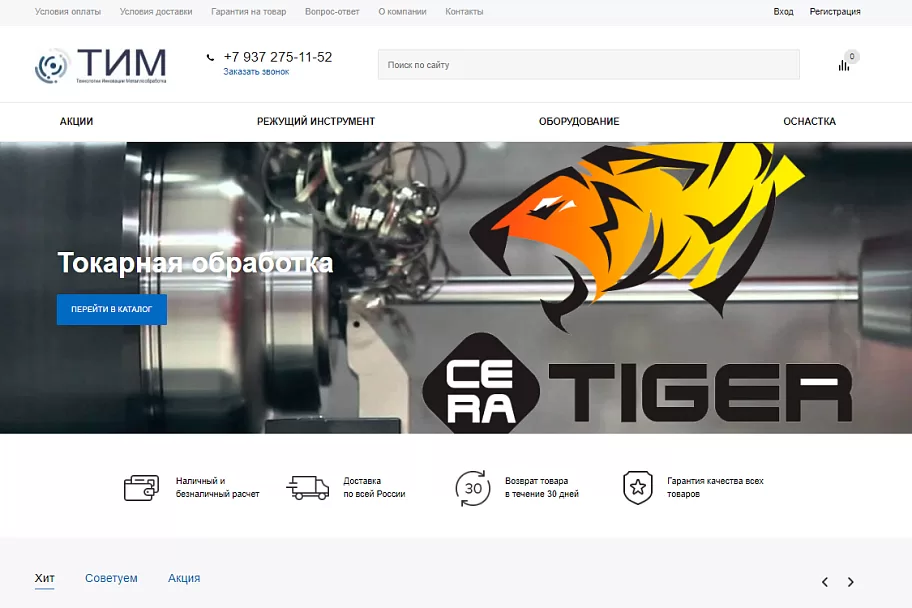Click the ТИМ company logo
Image resolution: width=912 pixels, height=608 pixels.
[x=101, y=65]
